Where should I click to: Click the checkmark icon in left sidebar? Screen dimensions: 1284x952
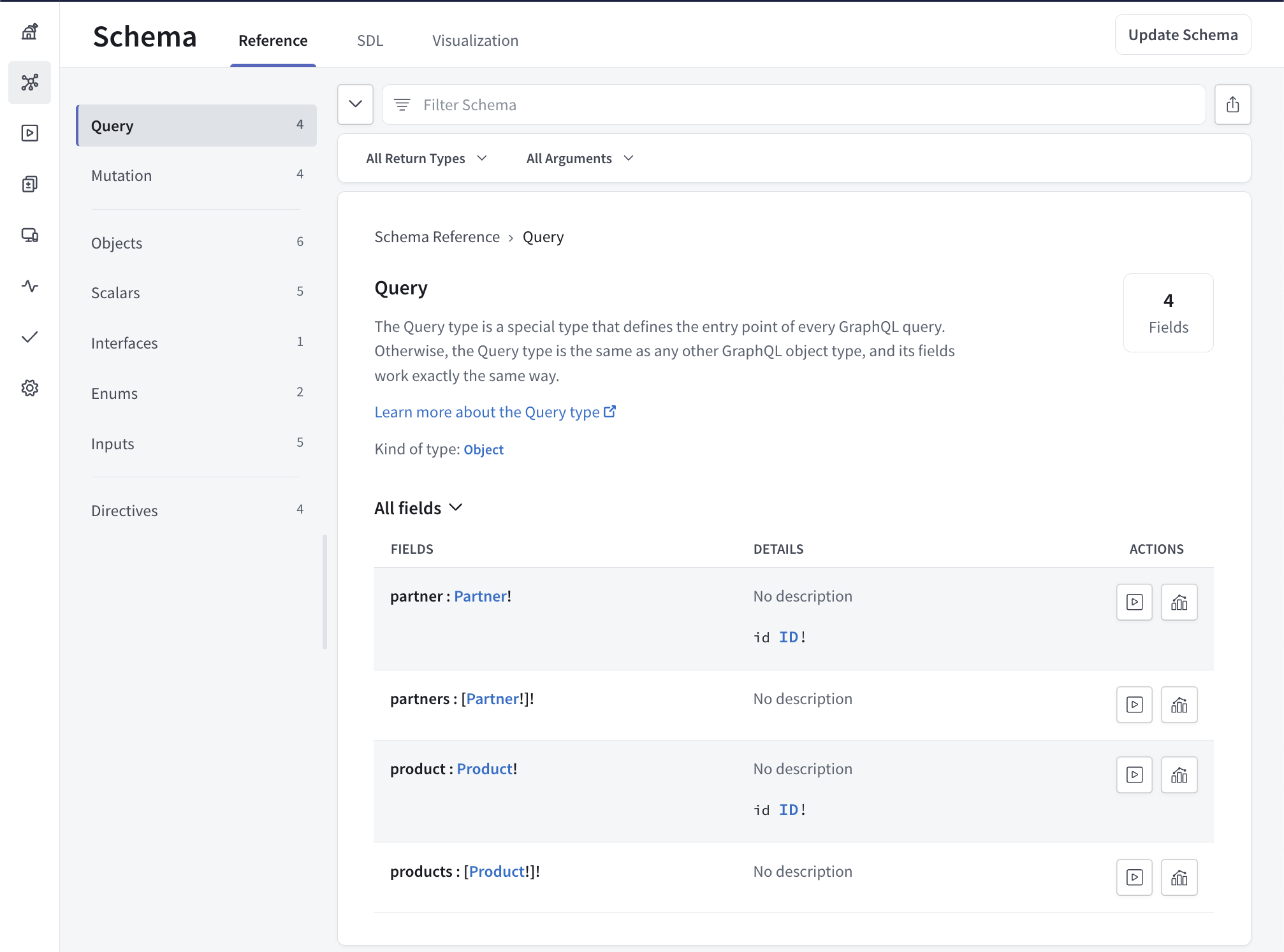[31, 336]
